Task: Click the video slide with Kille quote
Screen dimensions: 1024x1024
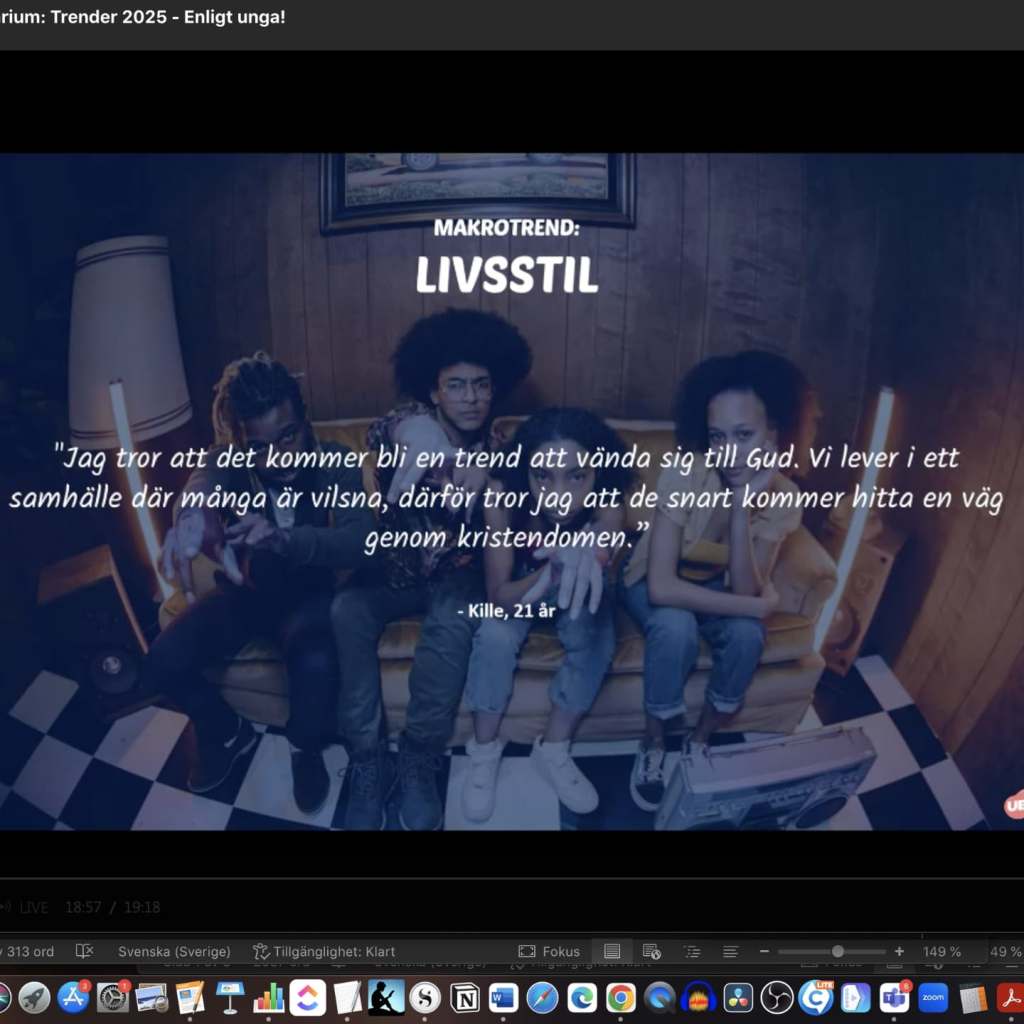Action: 512,490
